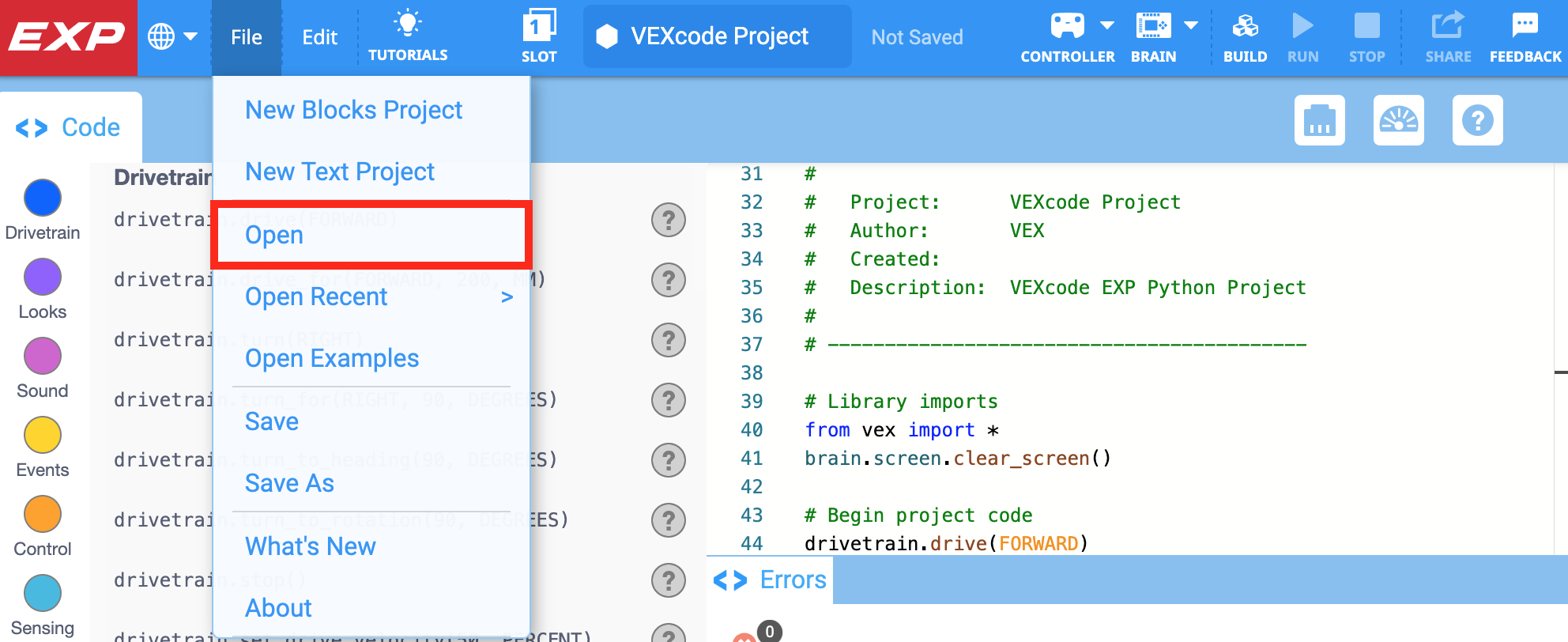Select the Control category circle
1568x642 pixels.
[x=43, y=514]
